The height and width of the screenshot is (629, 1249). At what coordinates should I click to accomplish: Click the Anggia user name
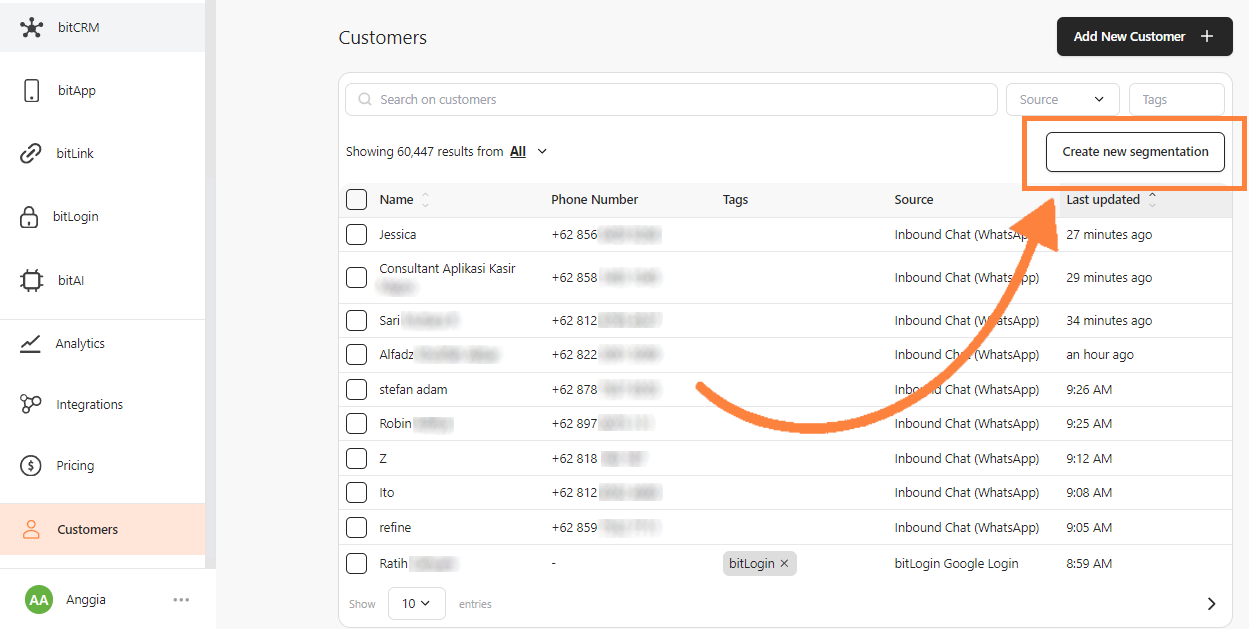pos(86,600)
